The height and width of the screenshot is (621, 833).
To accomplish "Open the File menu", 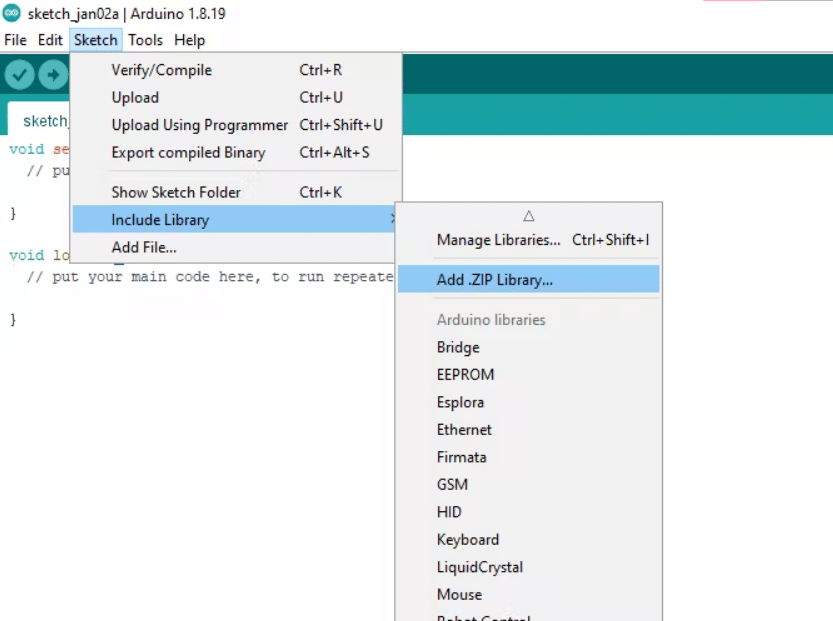I will click(x=15, y=40).
